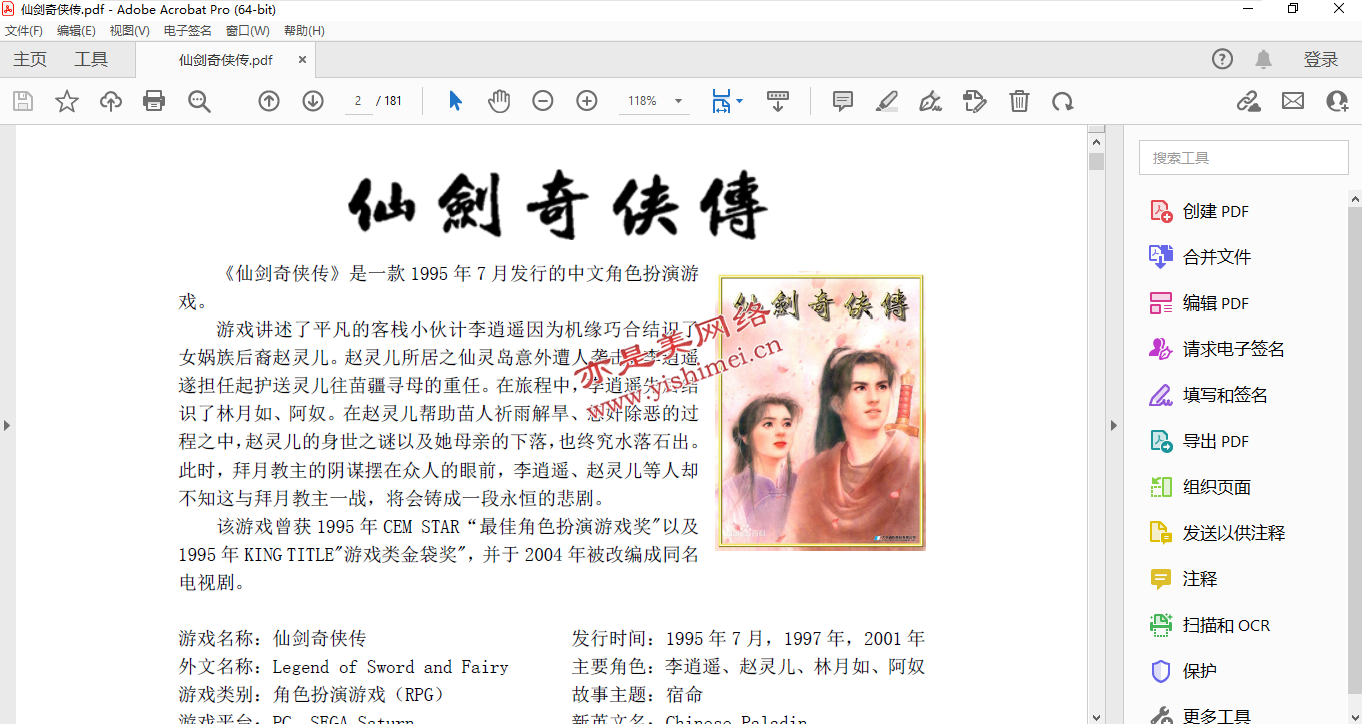Collapse the right tools pane
Screen dimensions: 1362x724
pyautogui.click(x=1115, y=425)
